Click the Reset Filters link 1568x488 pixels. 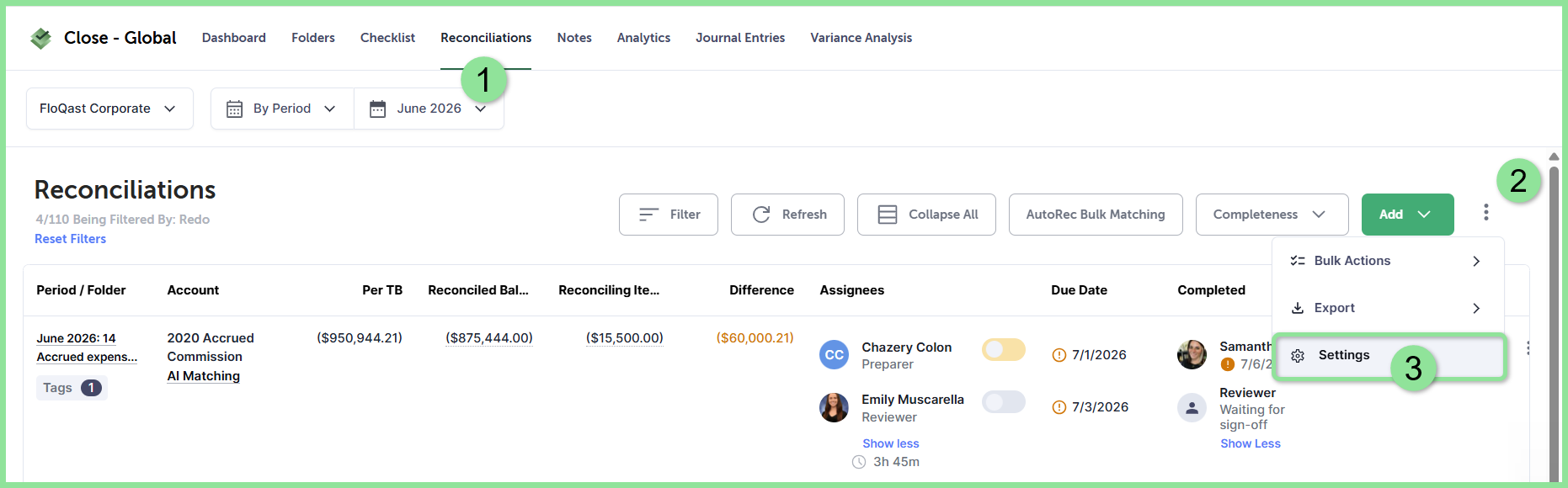pyautogui.click(x=70, y=239)
